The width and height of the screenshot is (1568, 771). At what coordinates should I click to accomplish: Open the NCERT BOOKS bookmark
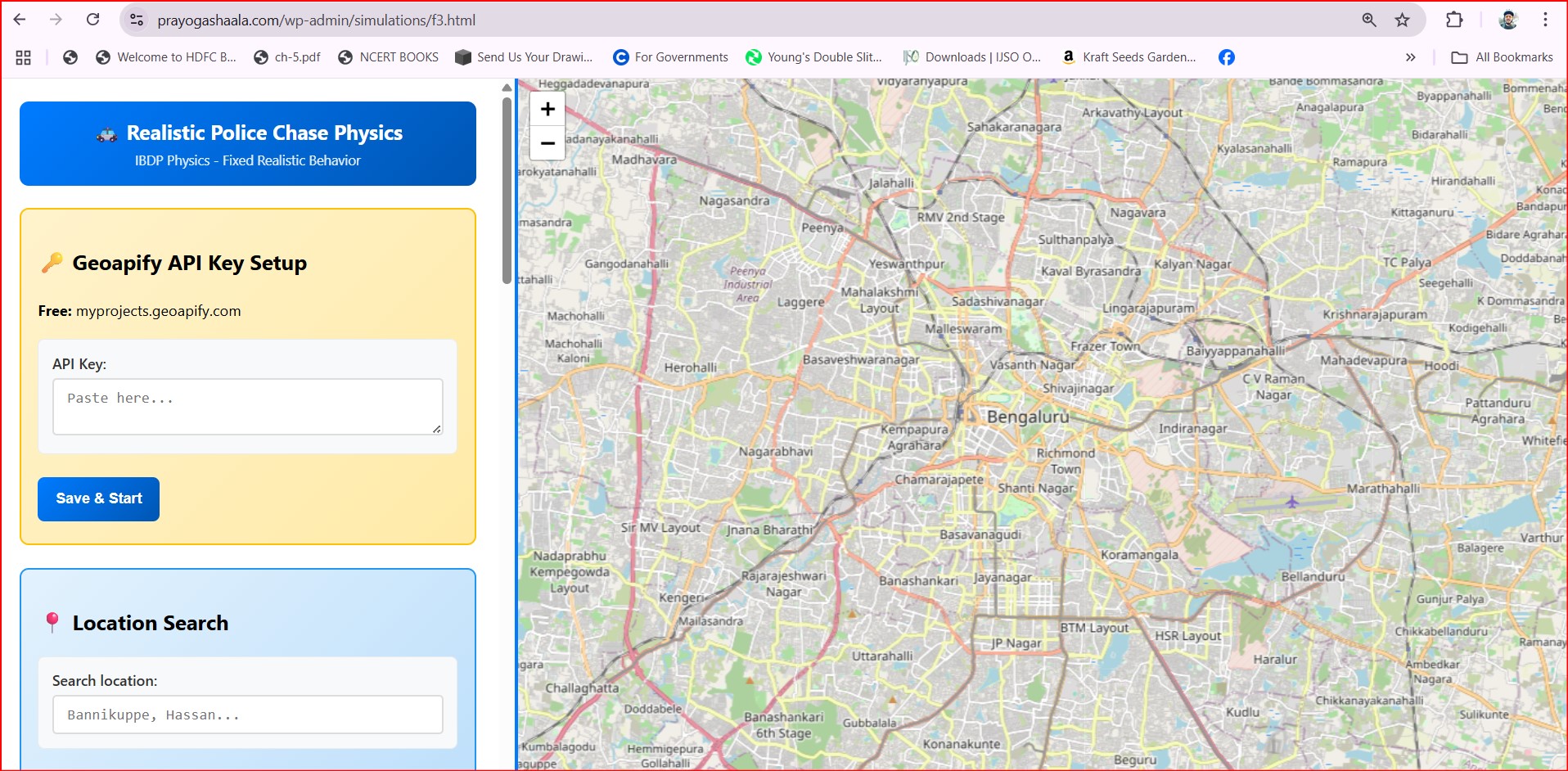[x=388, y=57]
